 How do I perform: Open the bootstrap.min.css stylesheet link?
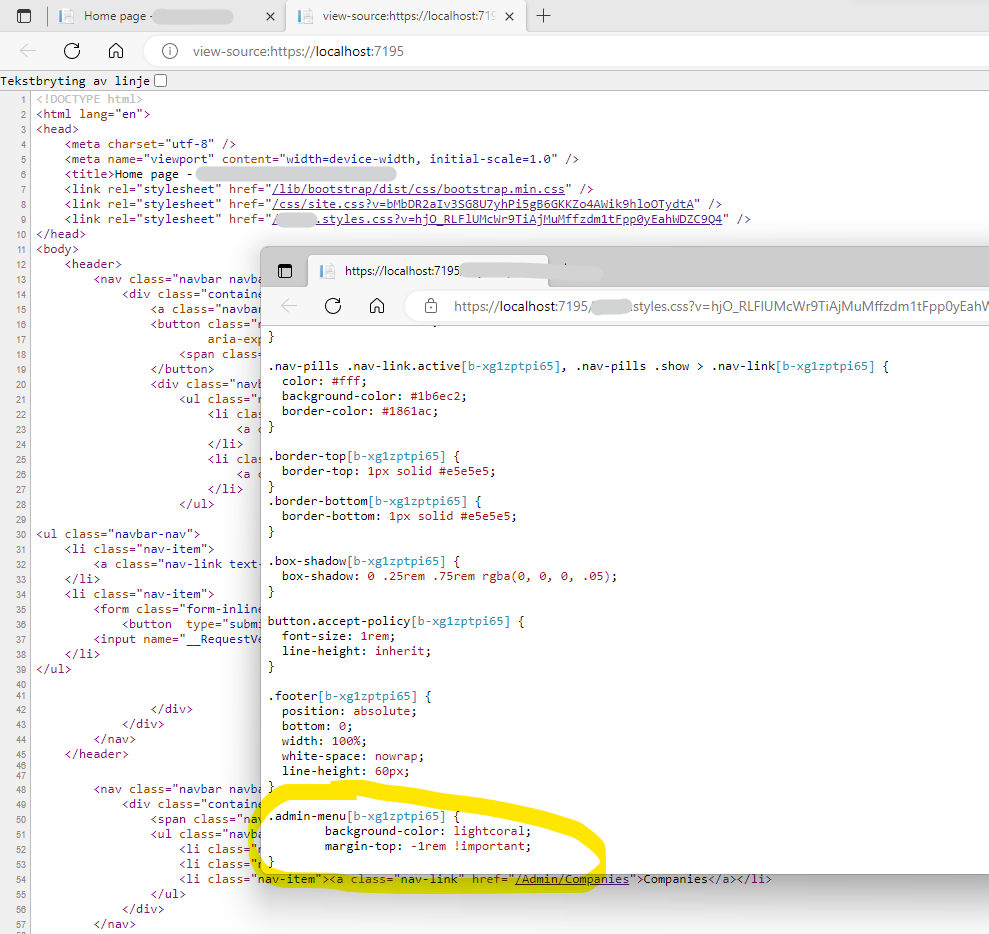click(x=418, y=189)
